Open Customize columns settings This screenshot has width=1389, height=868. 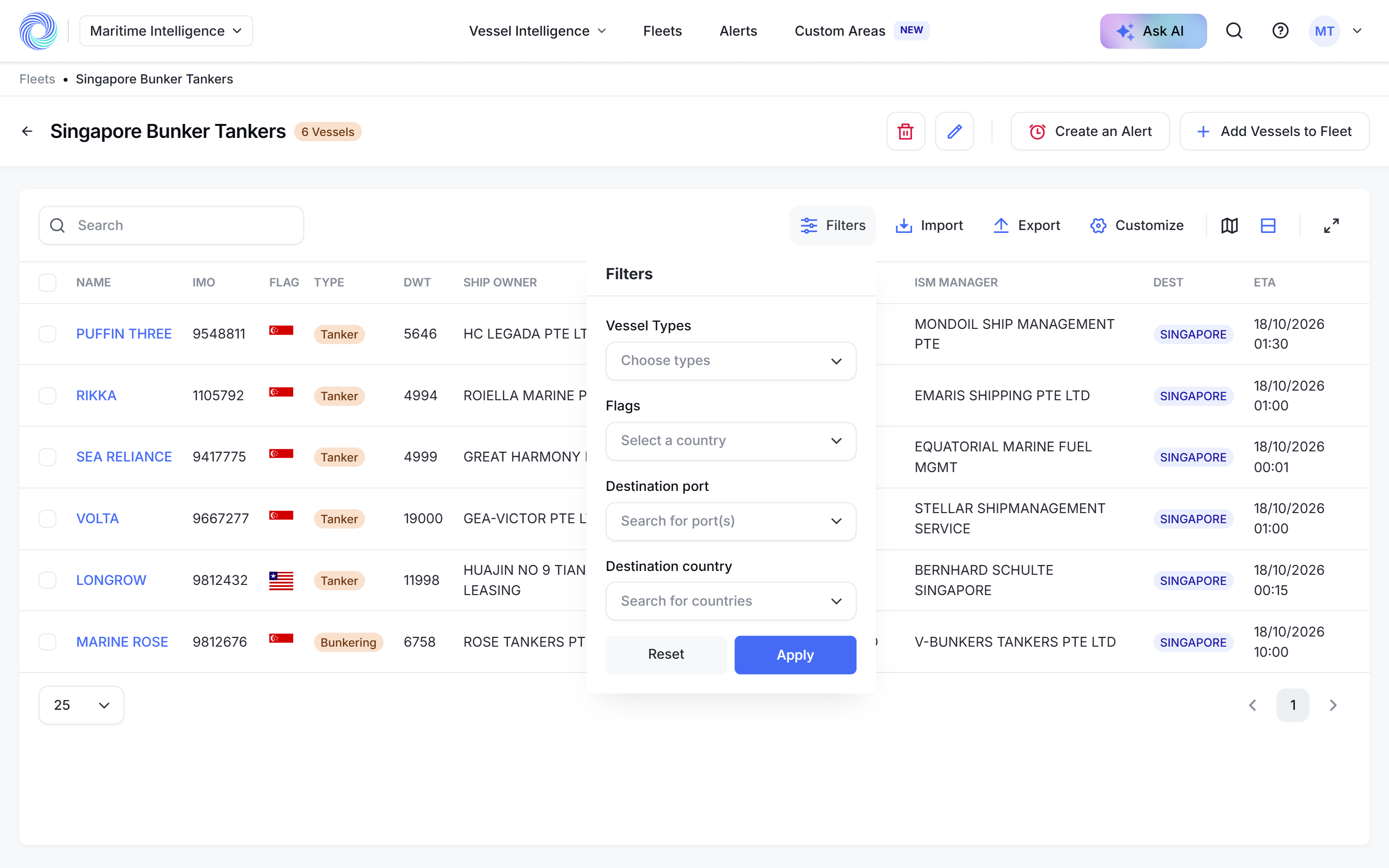[x=1136, y=226]
